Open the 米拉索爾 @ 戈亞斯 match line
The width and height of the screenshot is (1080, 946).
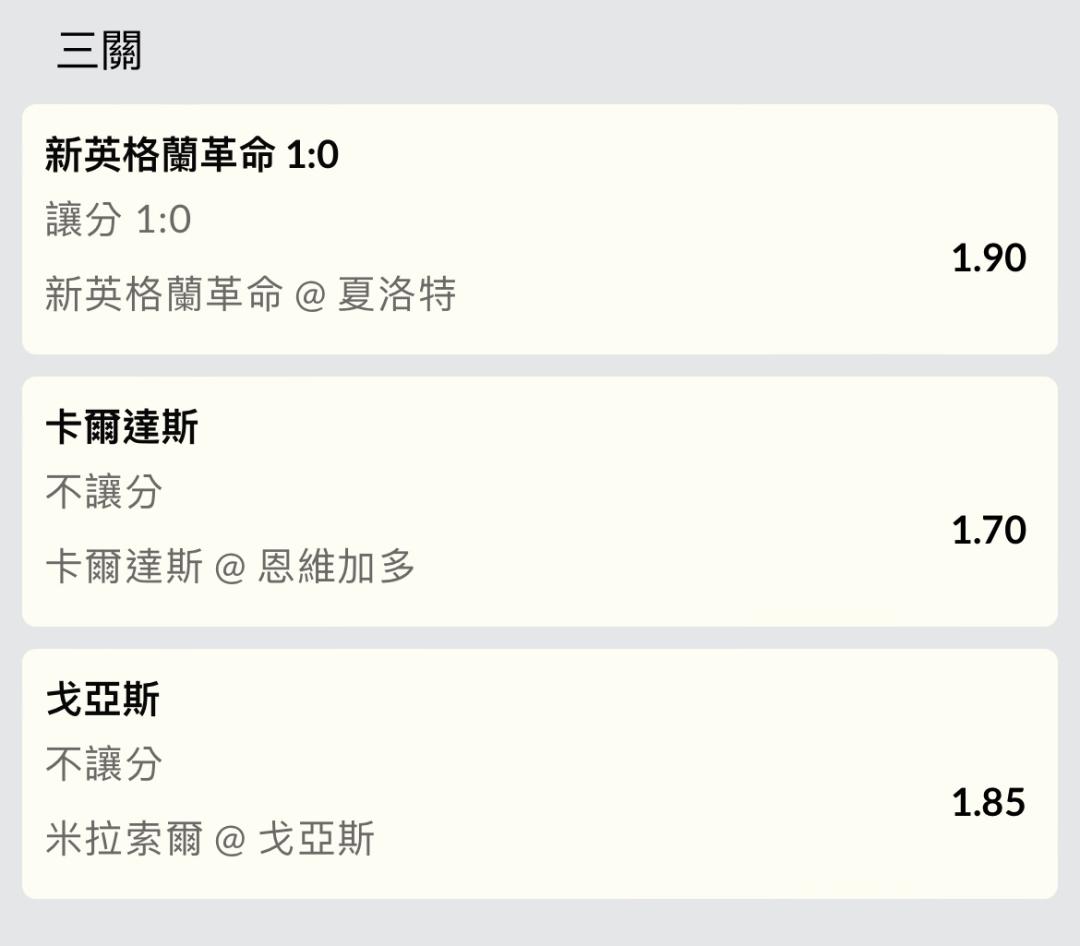210,839
